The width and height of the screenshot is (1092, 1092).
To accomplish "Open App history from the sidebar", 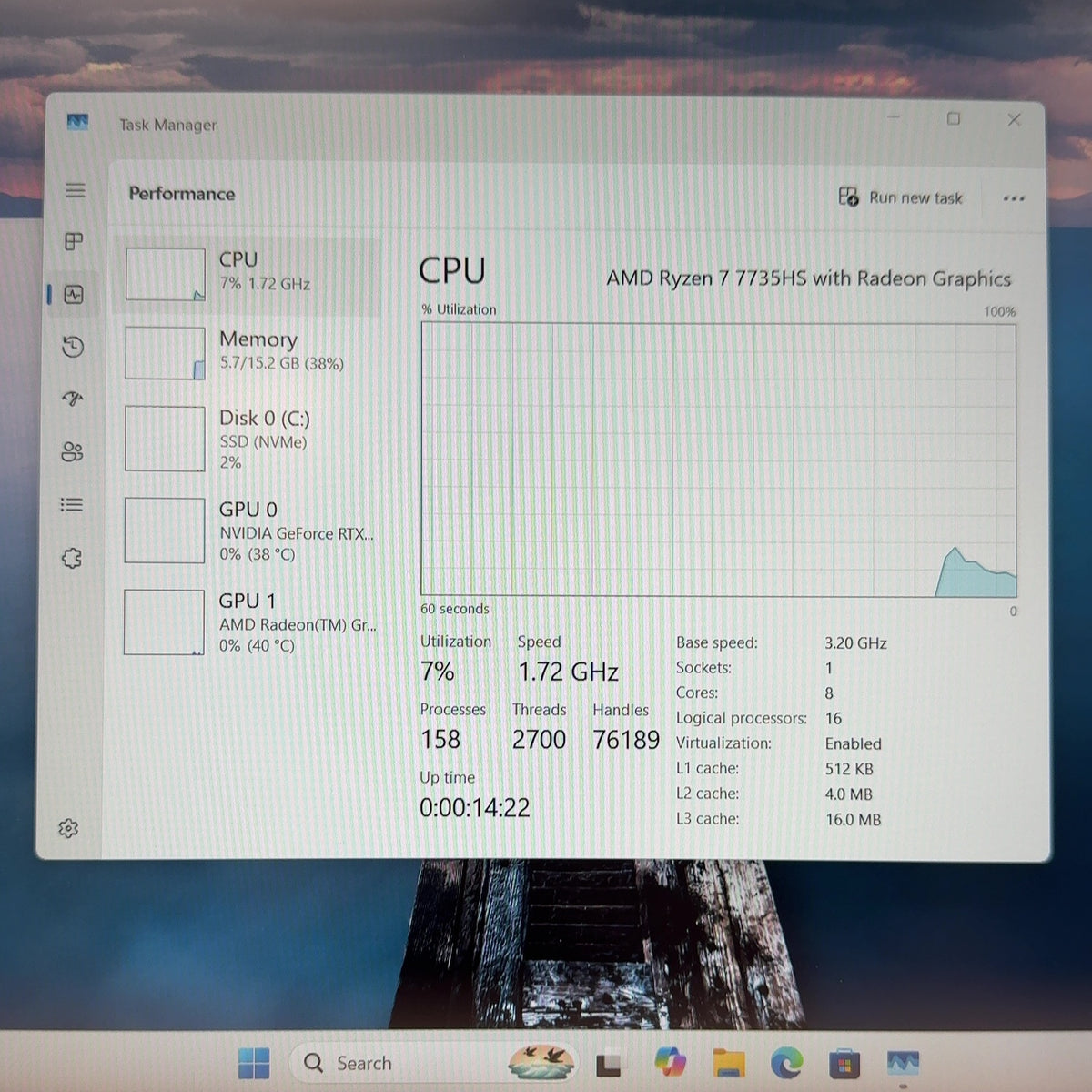I will 74,347.
